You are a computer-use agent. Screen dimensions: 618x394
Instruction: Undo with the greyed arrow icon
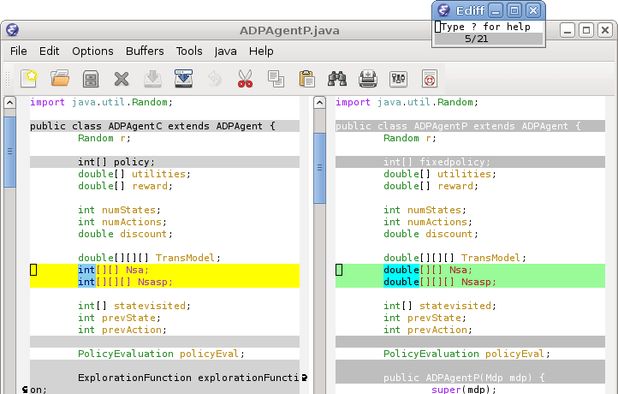click(214, 79)
